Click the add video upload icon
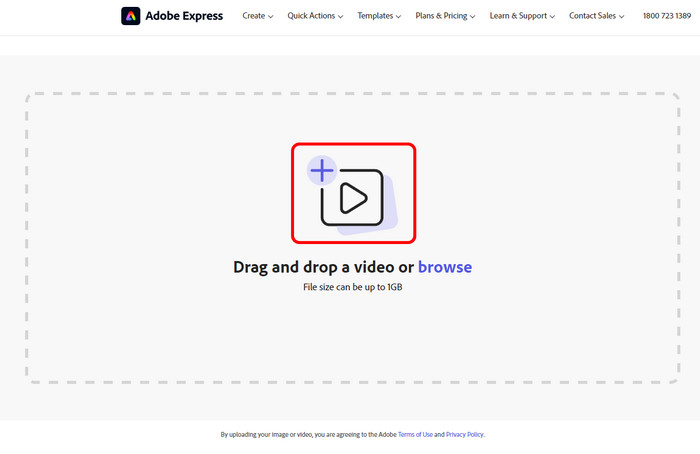Image resolution: width=700 pixels, height=454 pixels. click(352, 195)
